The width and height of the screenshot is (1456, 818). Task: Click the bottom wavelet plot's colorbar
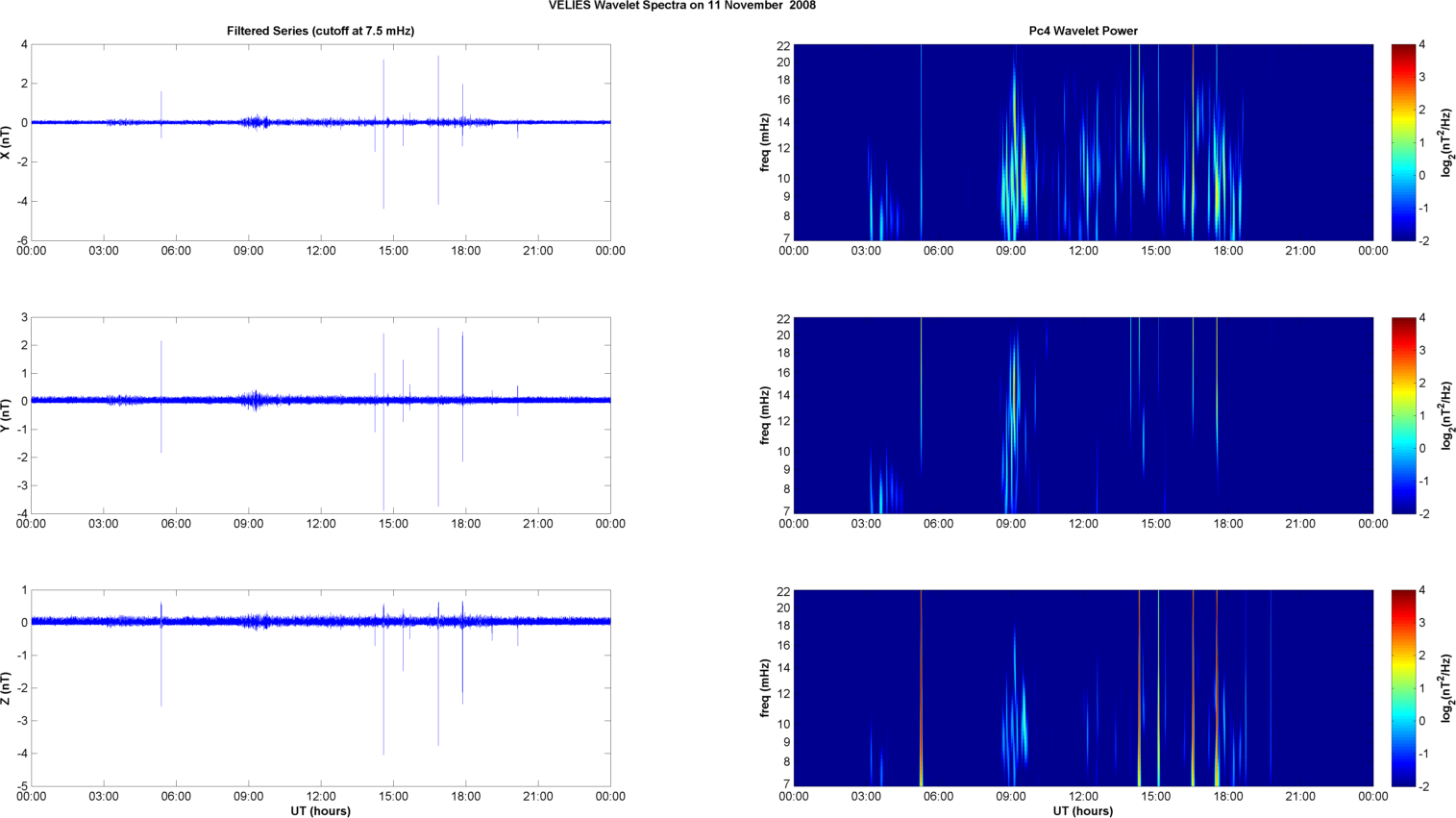1403,688
